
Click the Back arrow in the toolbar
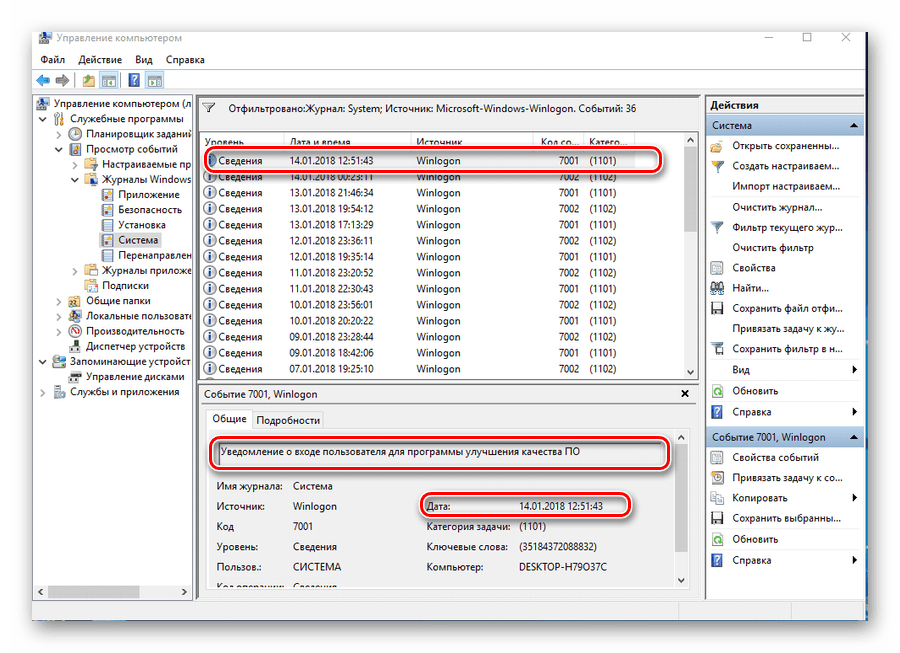pyautogui.click(x=43, y=80)
